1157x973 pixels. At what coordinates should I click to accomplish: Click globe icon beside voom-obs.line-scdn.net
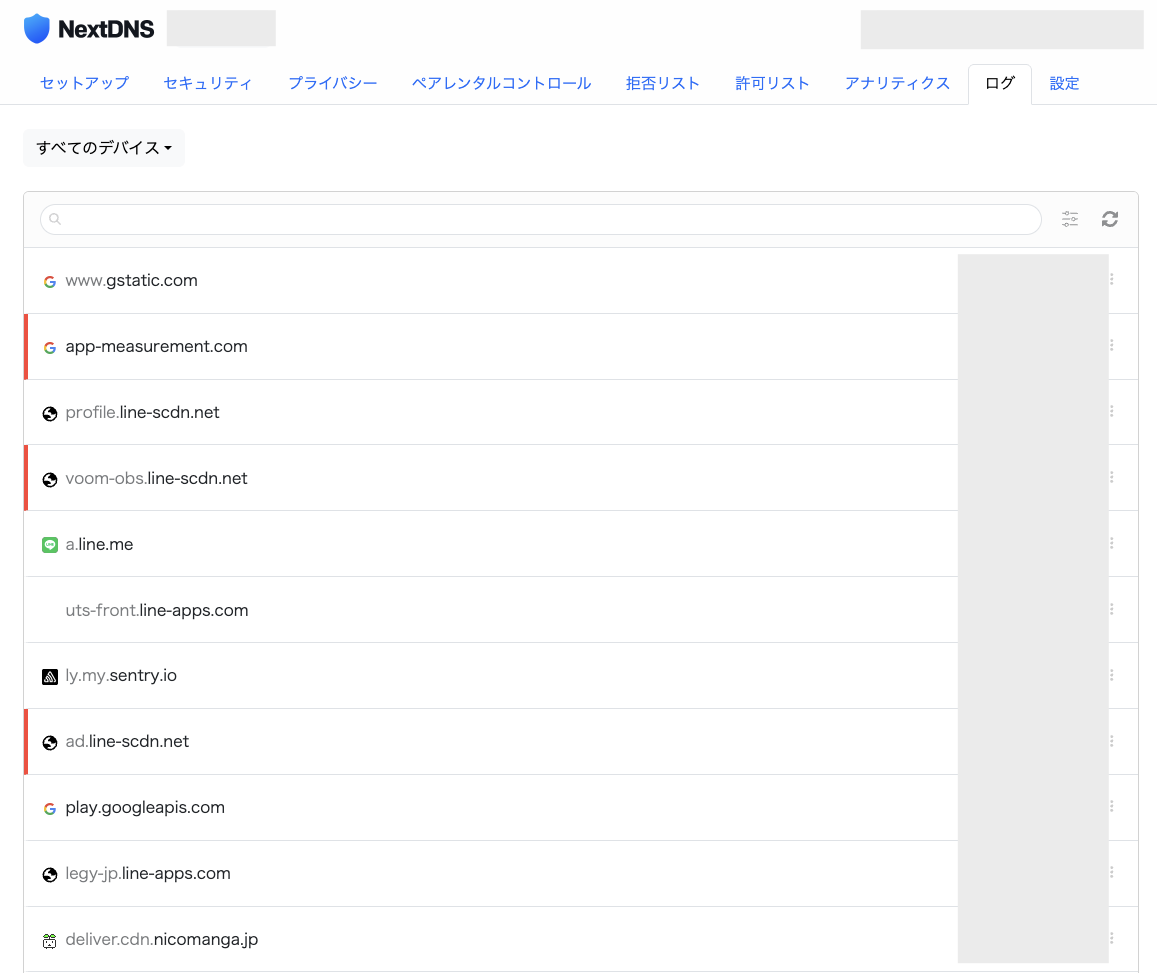click(x=49, y=479)
